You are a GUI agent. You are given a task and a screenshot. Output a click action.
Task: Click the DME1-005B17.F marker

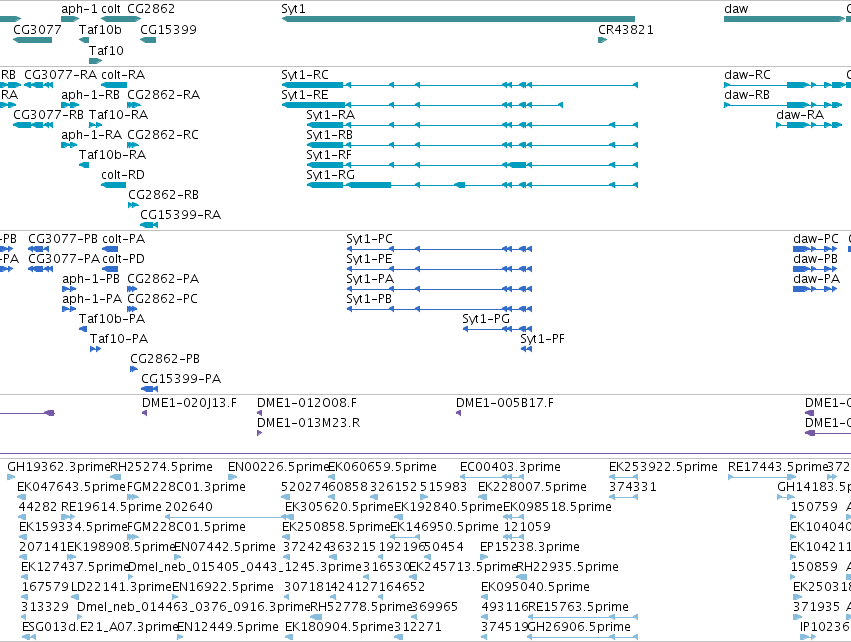click(x=459, y=413)
